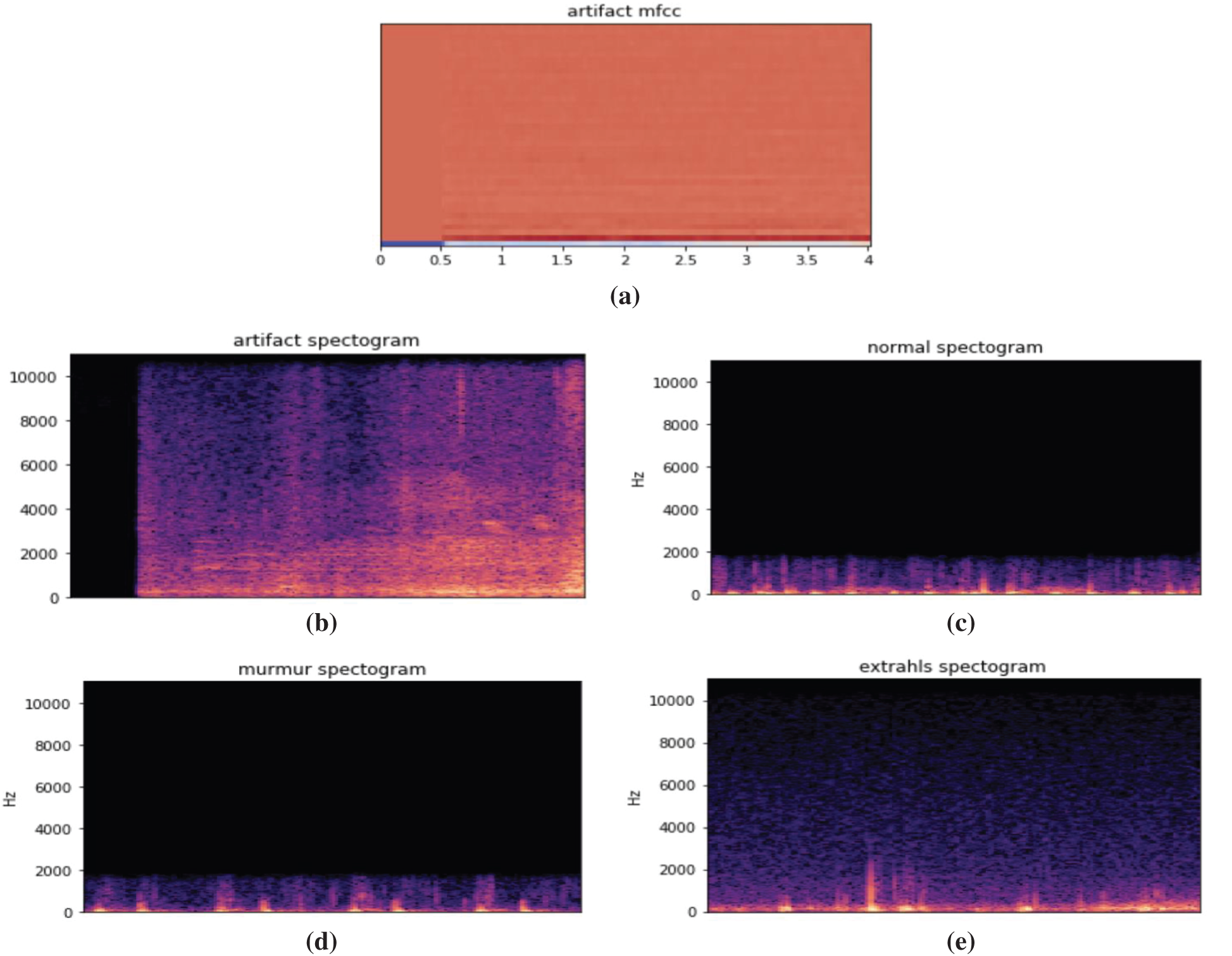Click subfigure label (a)
This screenshot has width=1232, height=956.
pyautogui.click(x=625, y=296)
